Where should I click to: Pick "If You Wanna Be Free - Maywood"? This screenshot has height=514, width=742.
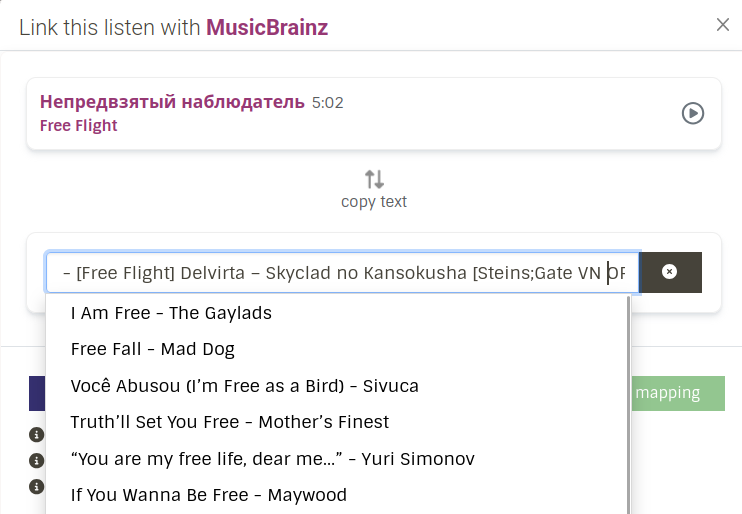(x=209, y=495)
